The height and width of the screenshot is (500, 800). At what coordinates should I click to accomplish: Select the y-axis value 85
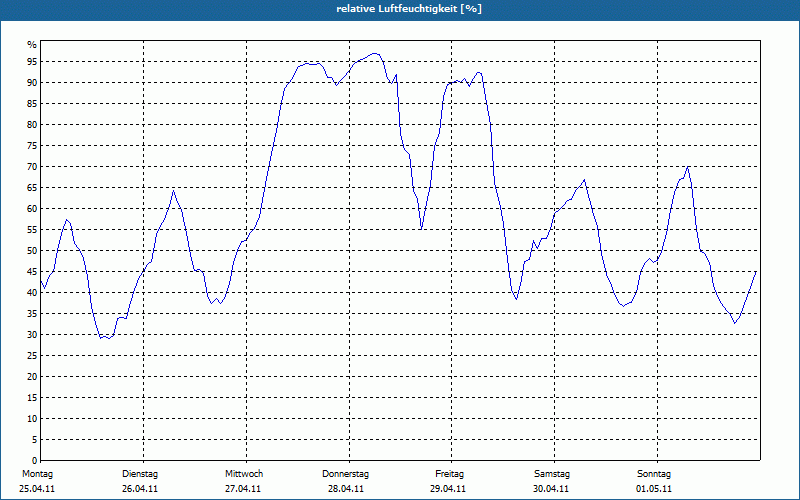pos(32,104)
